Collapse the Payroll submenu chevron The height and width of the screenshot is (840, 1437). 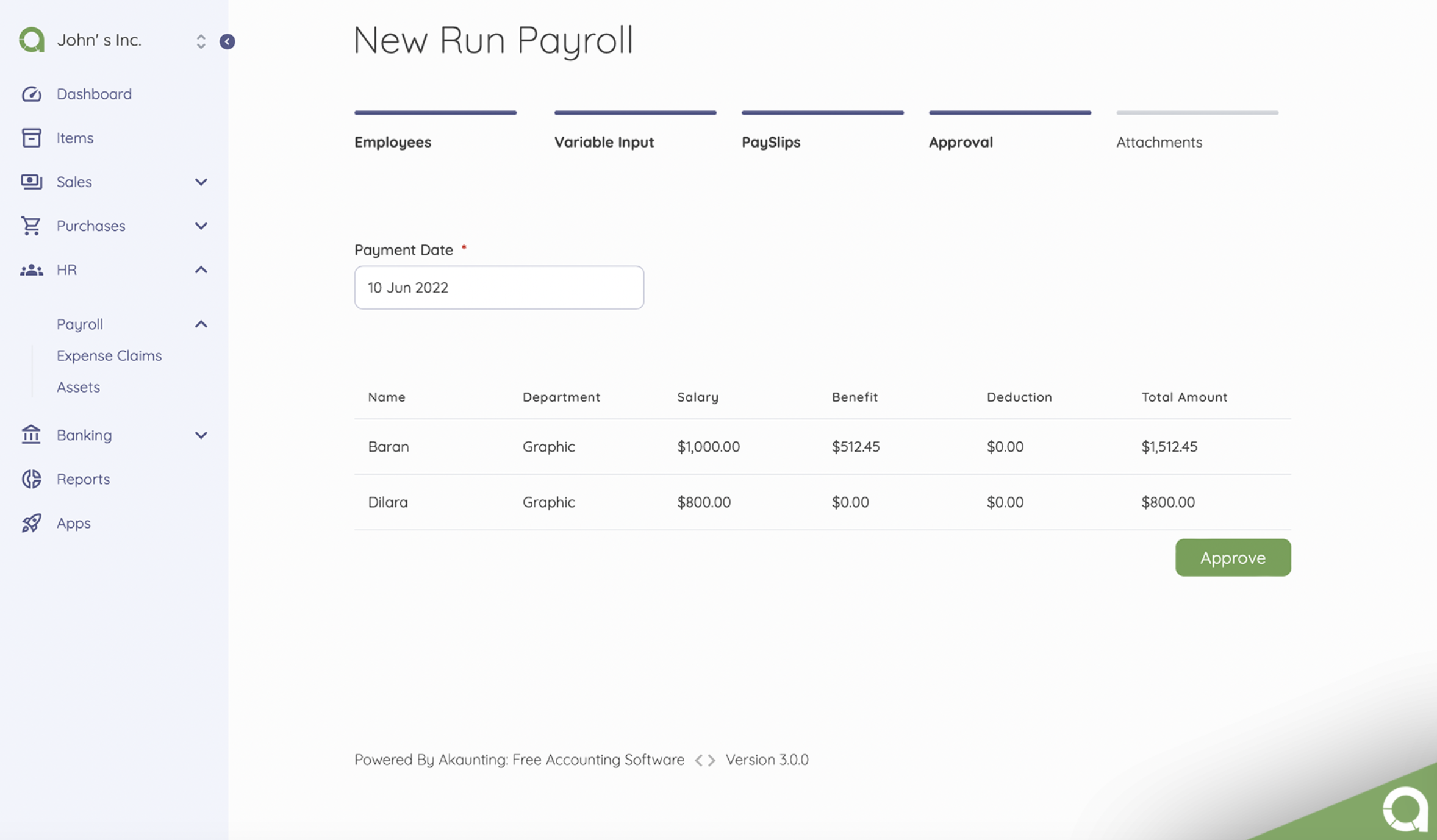(200, 324)
